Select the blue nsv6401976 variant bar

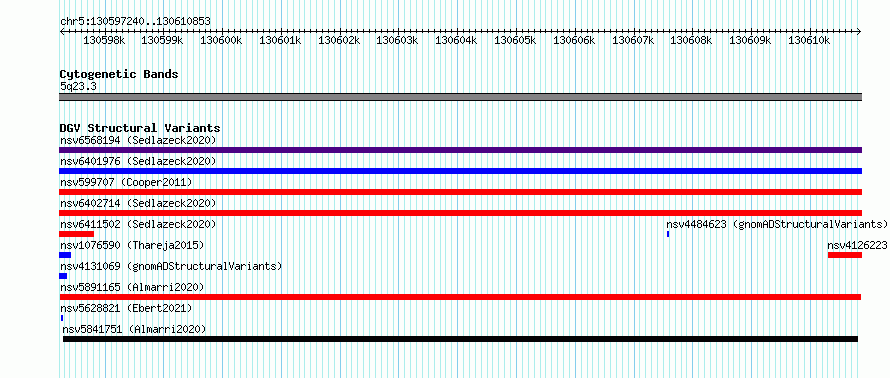460,171
